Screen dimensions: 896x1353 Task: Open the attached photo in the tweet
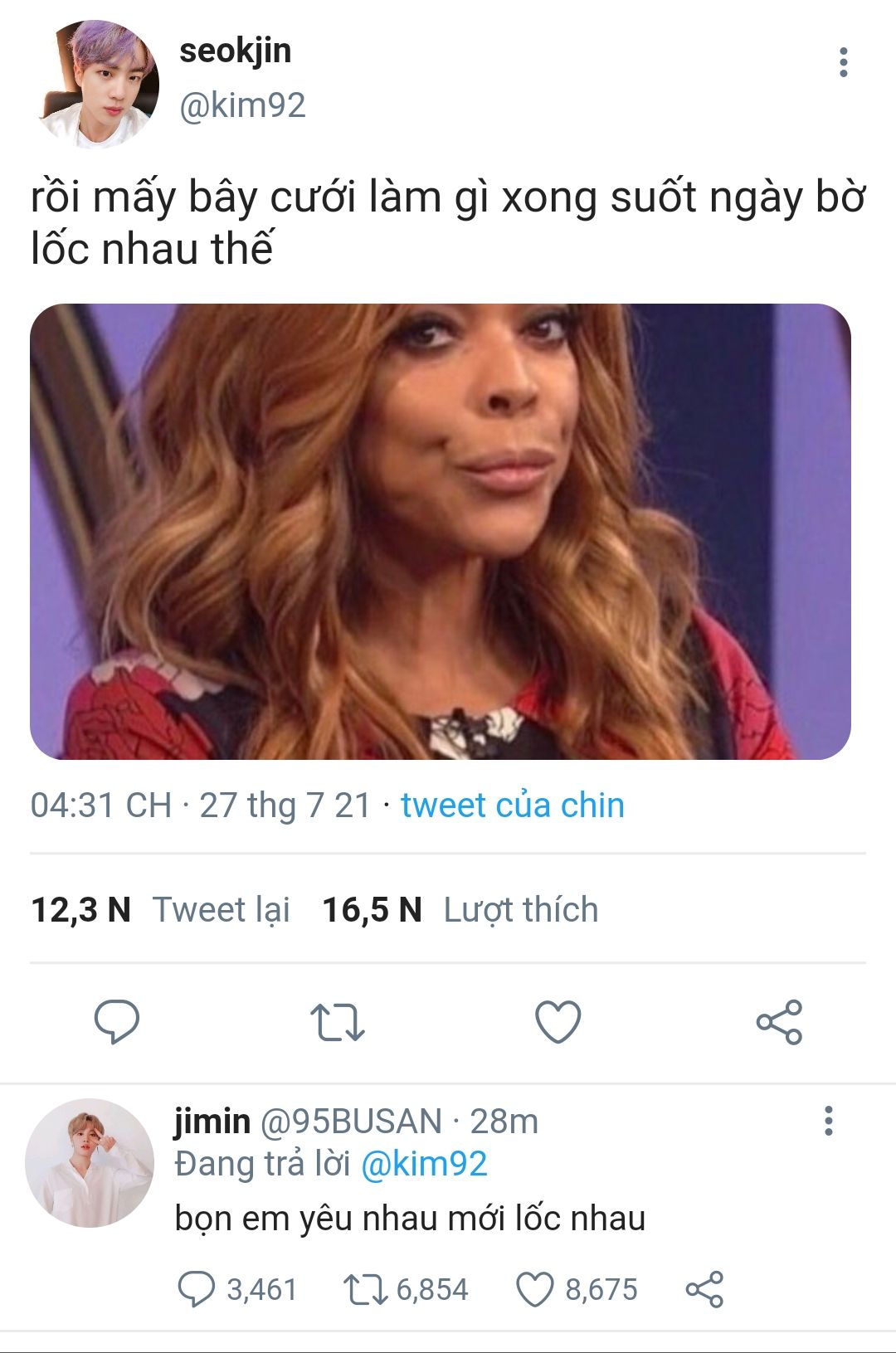click(x=441, y=532)
